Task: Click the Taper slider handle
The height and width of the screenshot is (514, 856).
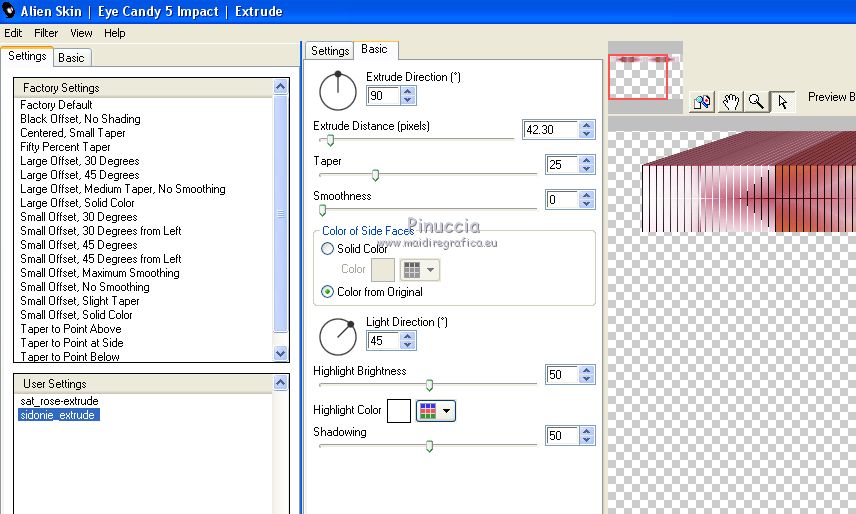Action: click(375, 175)
